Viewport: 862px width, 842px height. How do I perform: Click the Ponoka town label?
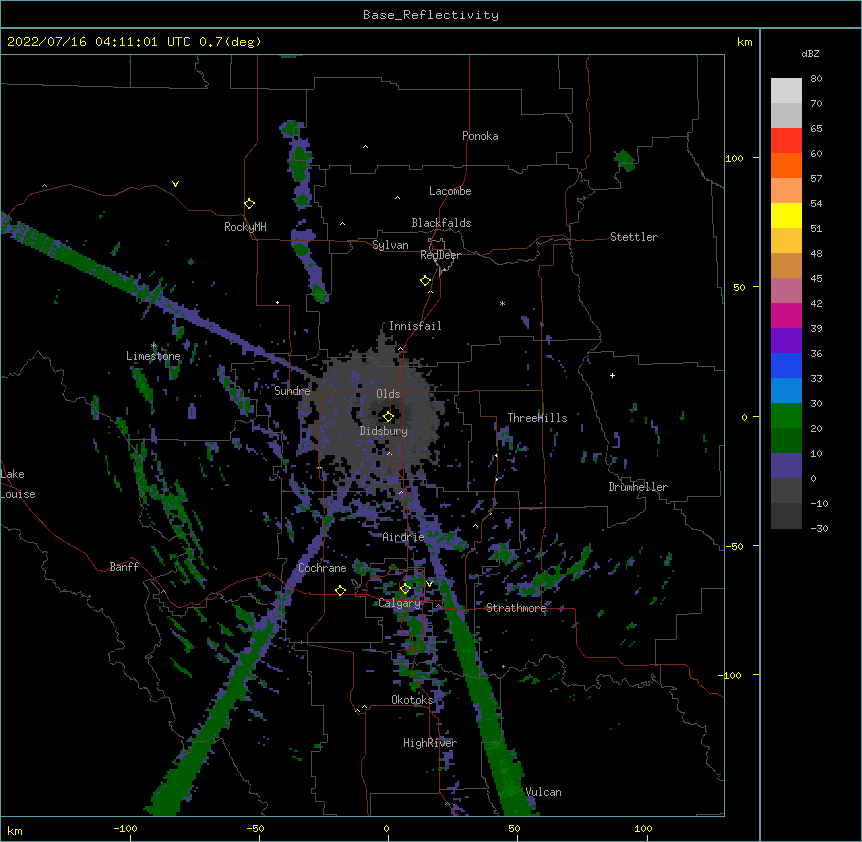480,136
